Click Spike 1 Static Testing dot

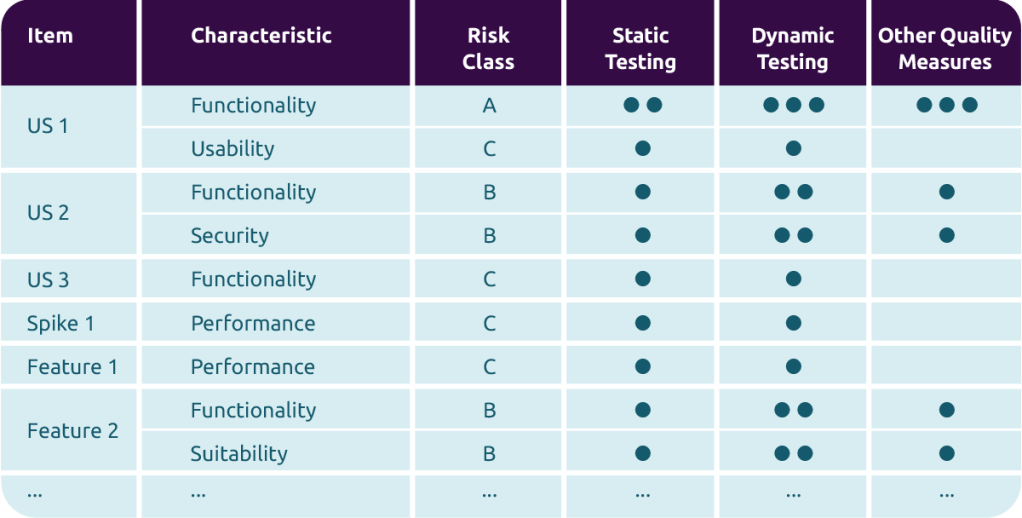pos(642,323)
